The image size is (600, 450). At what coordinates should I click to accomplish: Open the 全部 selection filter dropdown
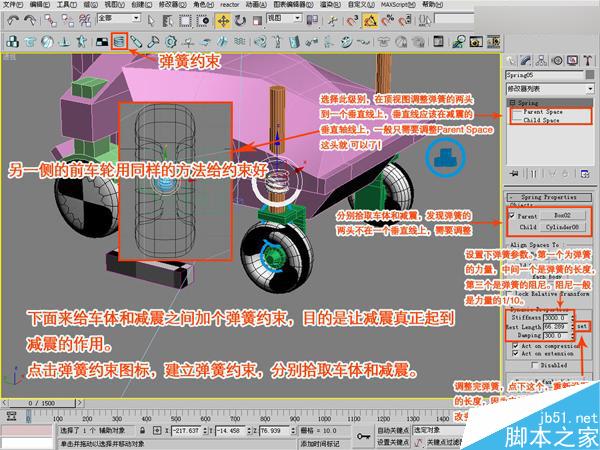tap(119, 18)
